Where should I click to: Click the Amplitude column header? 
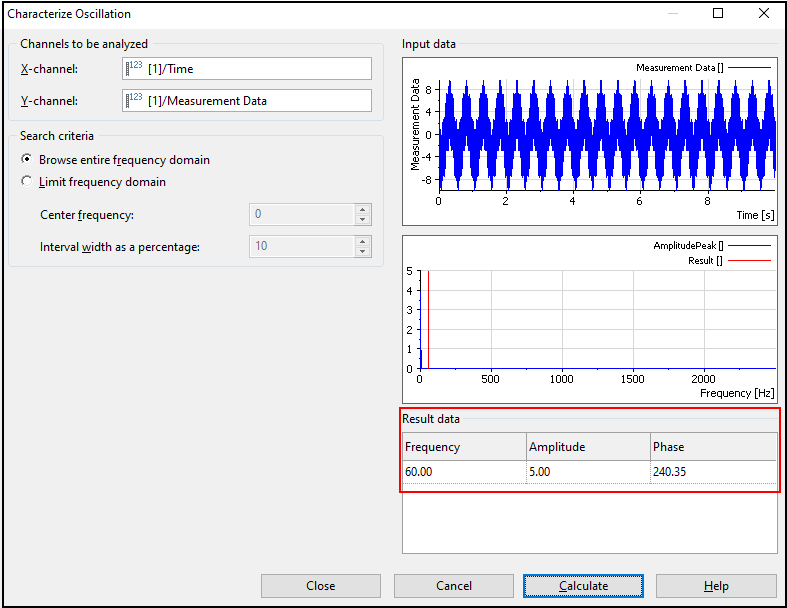(x=587, y=447)
